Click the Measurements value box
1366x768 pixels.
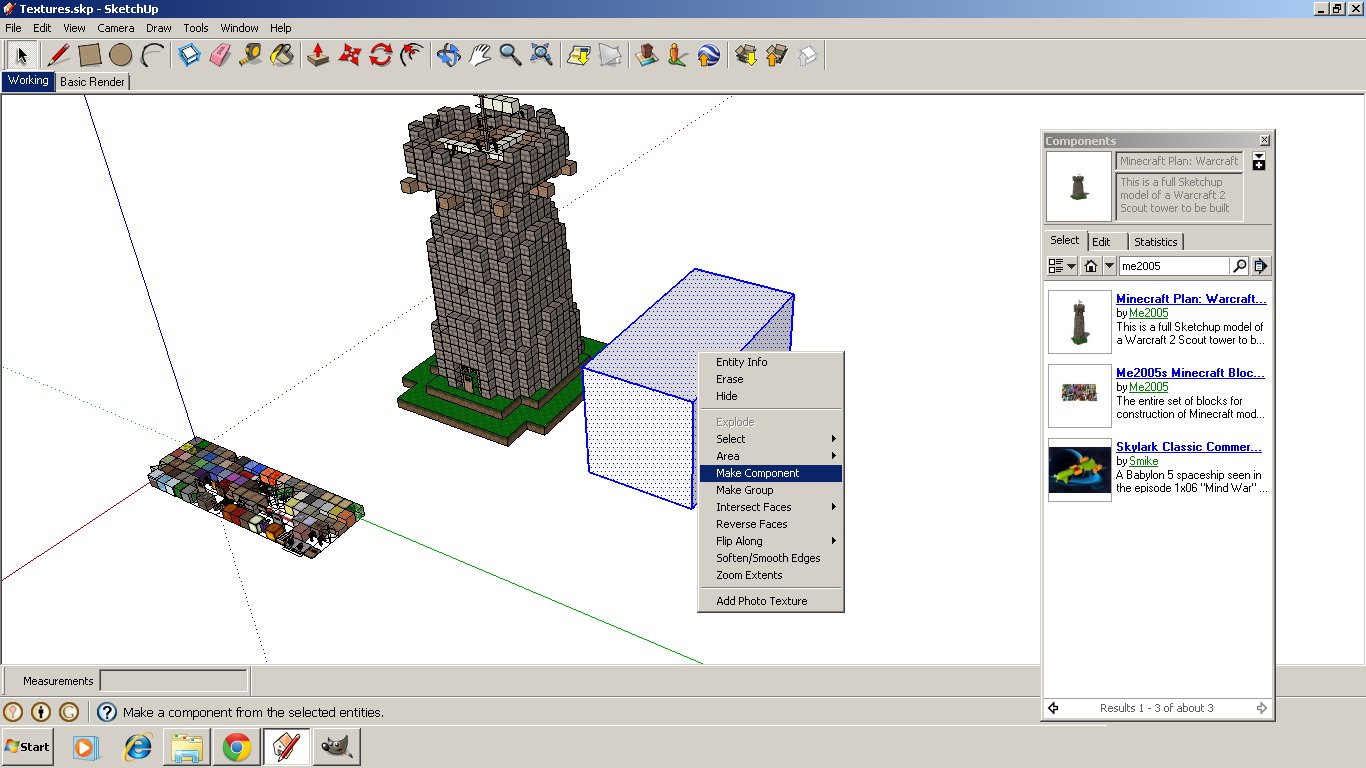174,681
